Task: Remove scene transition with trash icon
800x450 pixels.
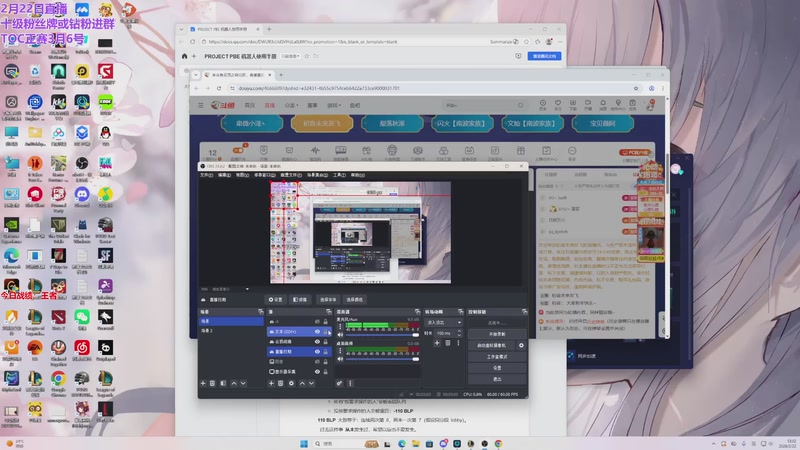Action: click(447, 343)
